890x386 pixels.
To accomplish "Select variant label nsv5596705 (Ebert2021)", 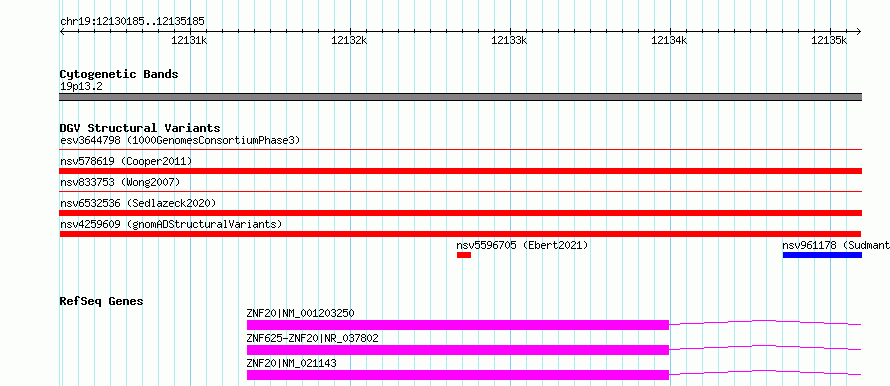I will 522,245.
